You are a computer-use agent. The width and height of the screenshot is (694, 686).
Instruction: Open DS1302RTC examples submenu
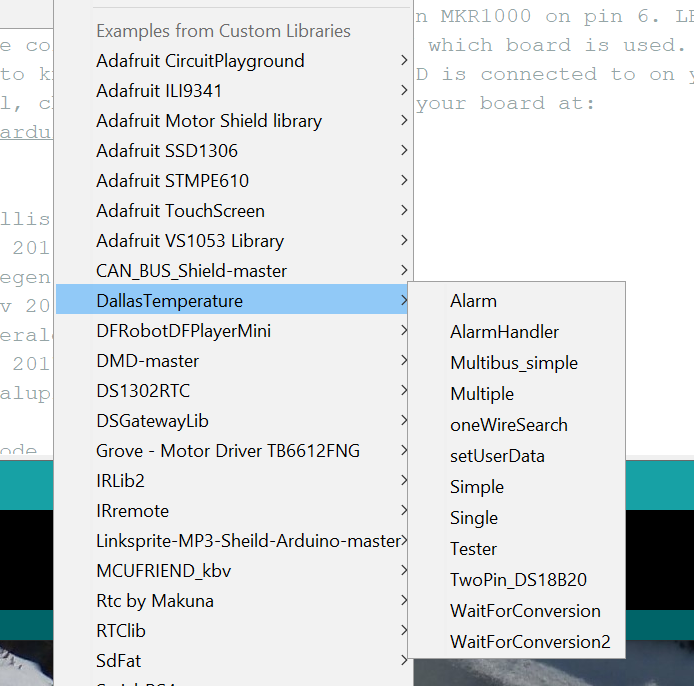tap(234, 391)
